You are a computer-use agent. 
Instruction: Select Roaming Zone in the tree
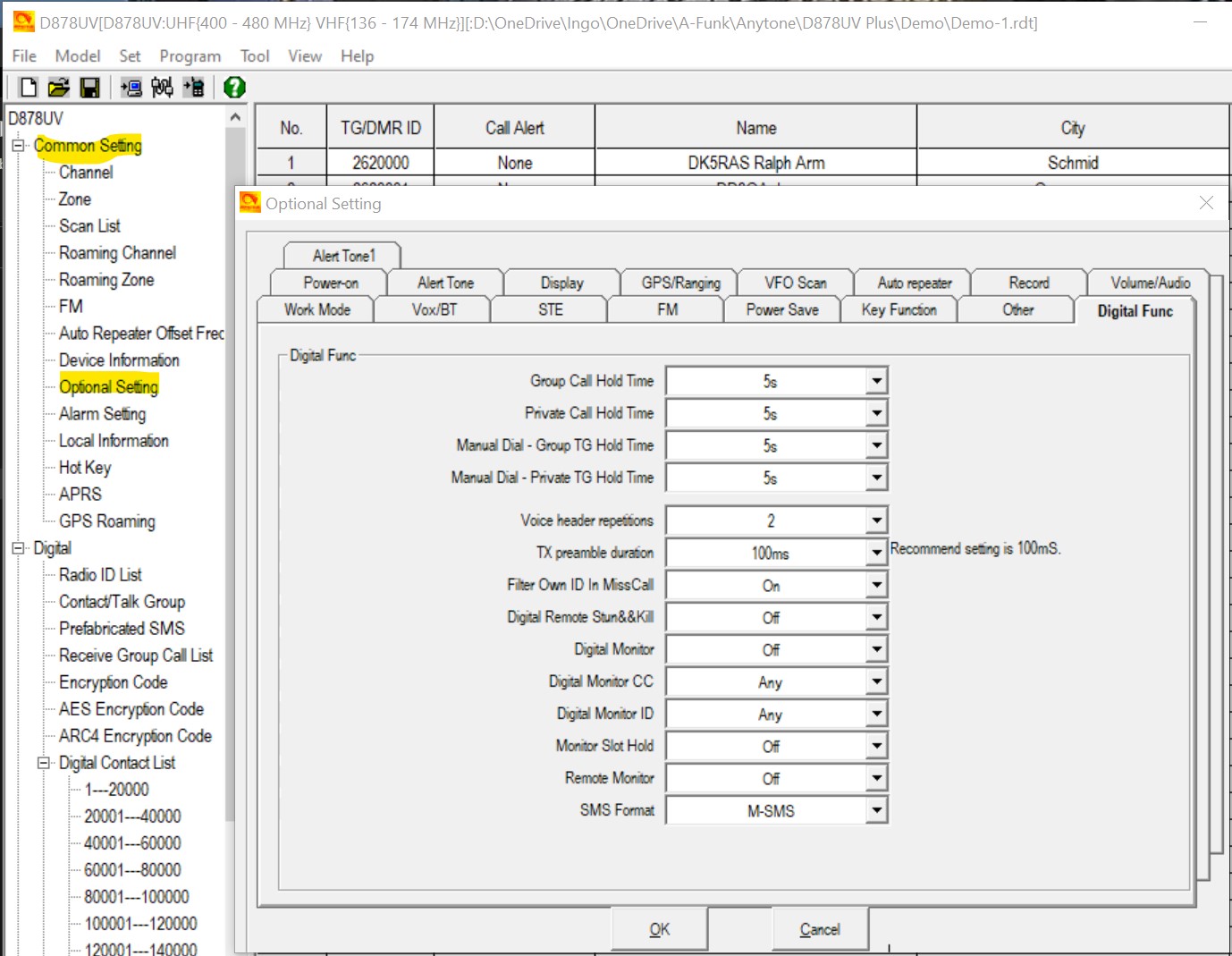tap(106, 279)
